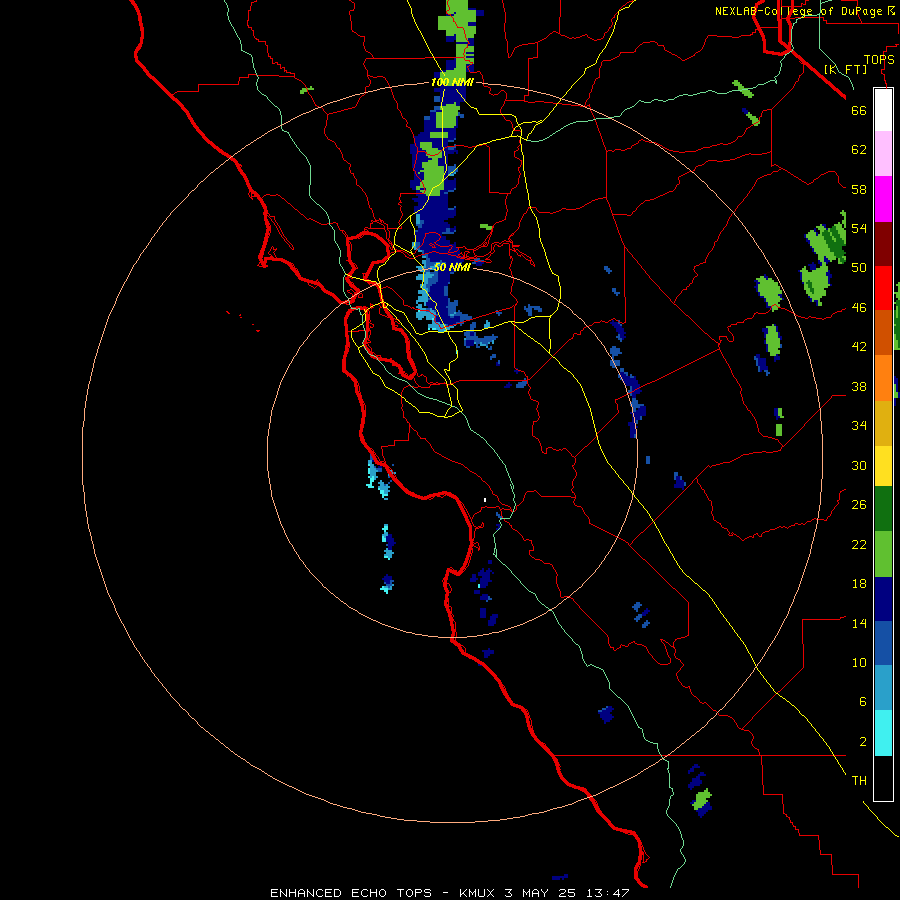
Task: Click the '54' legend value
Action: (859, 228)
